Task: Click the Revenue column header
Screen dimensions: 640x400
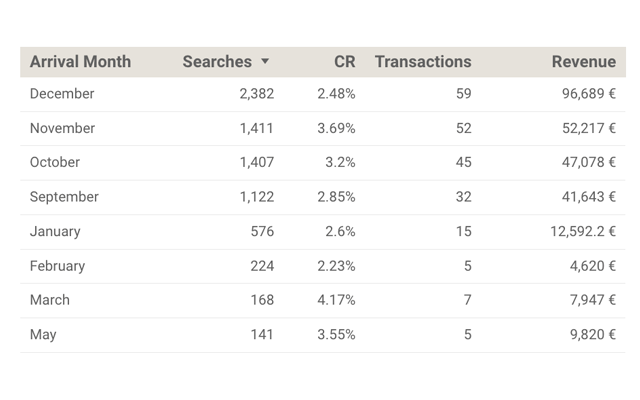Action: coord(583,62)
